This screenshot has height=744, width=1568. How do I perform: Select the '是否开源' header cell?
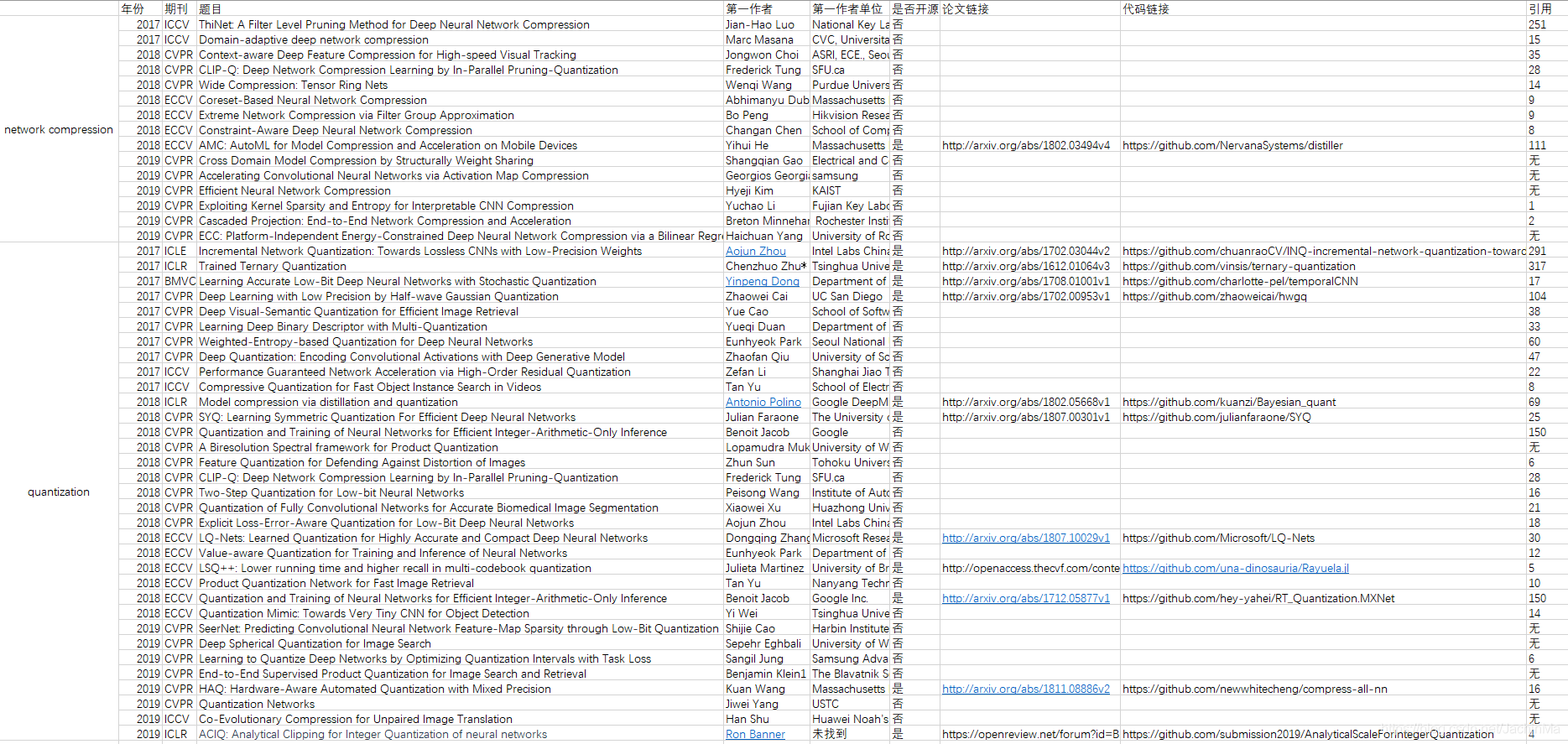click(914, 8)
